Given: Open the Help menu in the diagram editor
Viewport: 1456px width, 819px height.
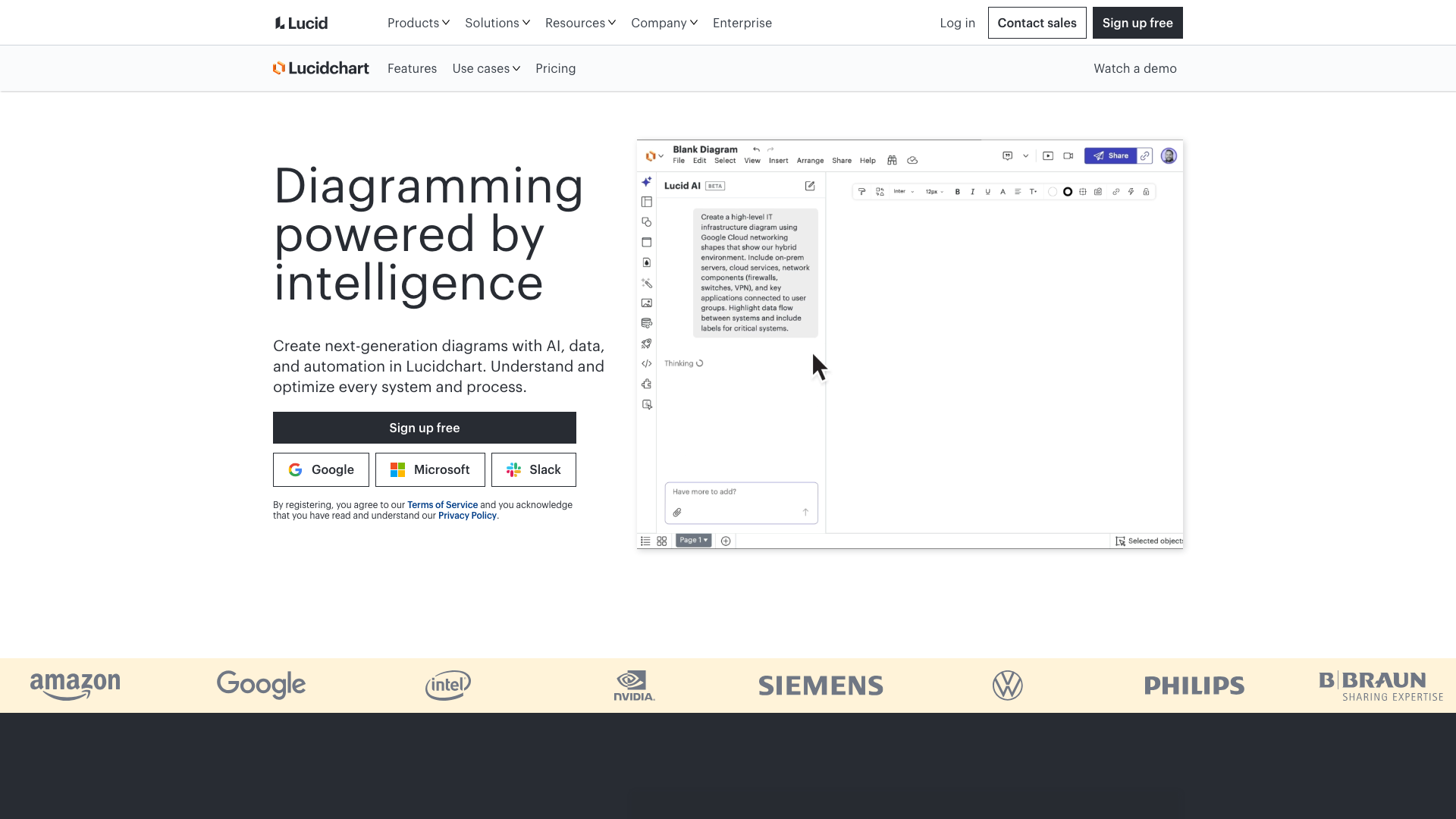Looking at the screenshot, I should (x=868, y=161).
